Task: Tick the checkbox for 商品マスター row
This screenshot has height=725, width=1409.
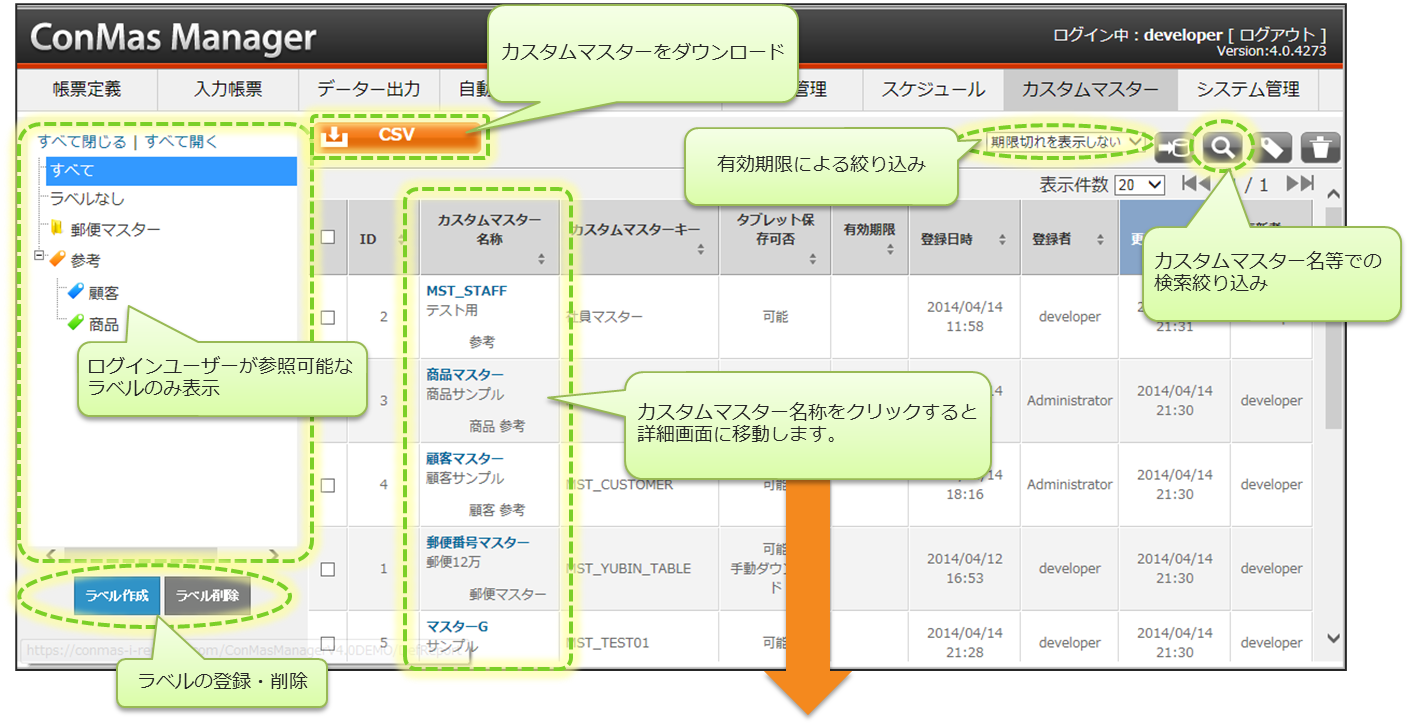Action: tap(328, 401)
